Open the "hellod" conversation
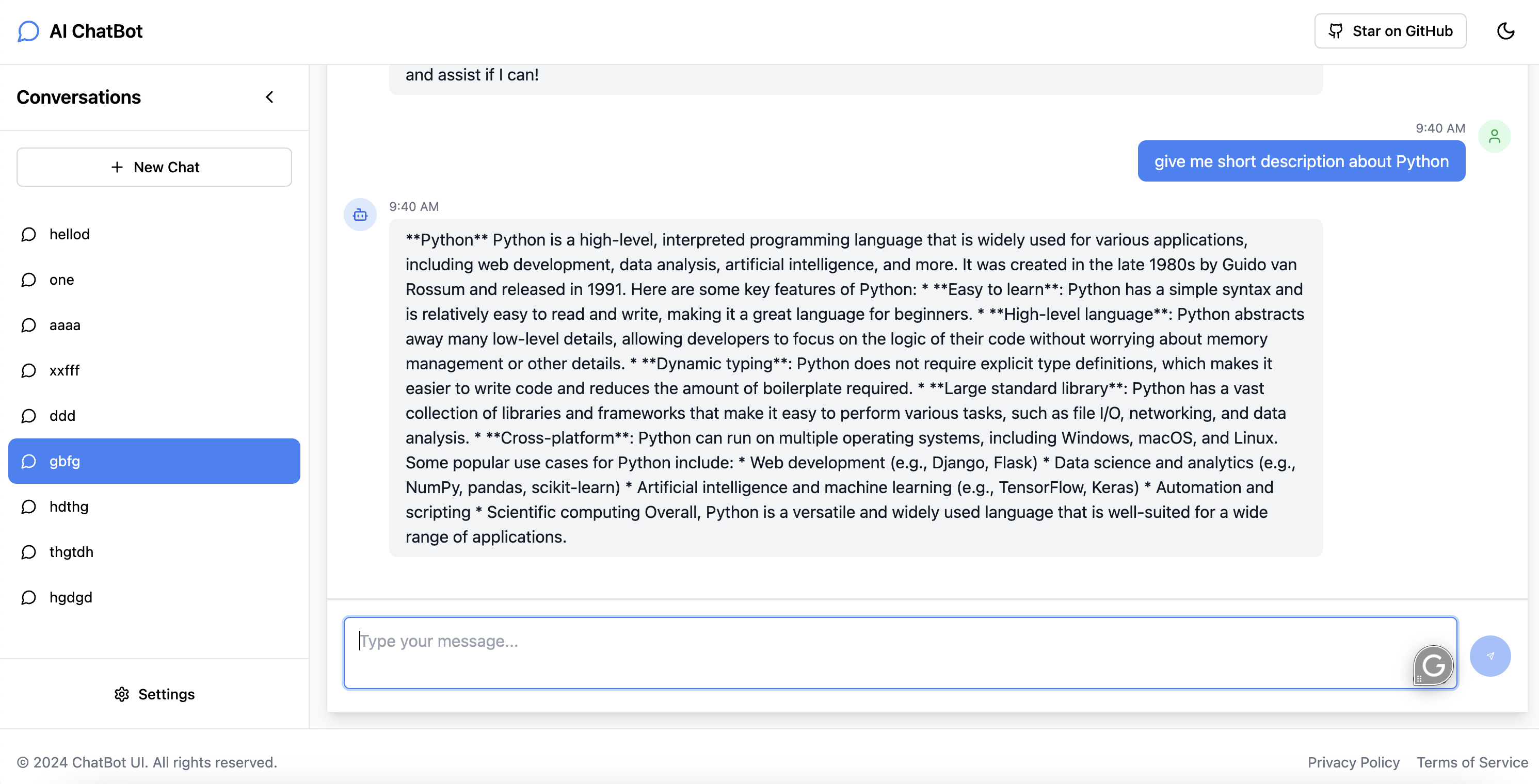The height and width of the screenshot is (784, 1539). point(69,234)
